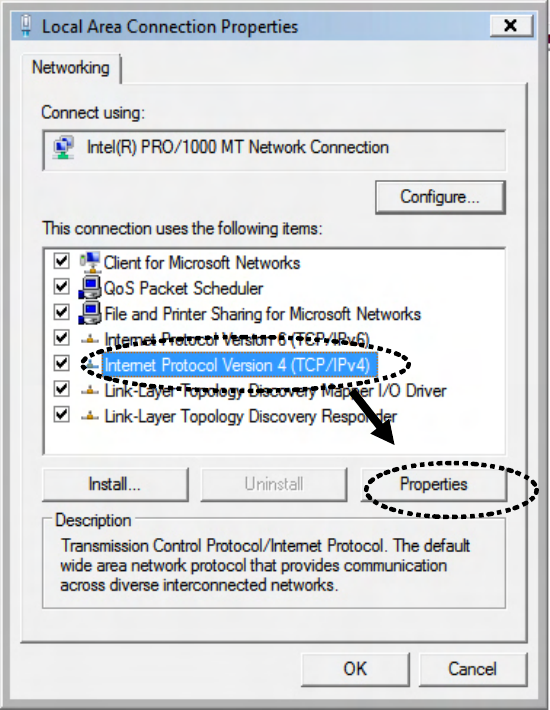Click the QoS Packet Scheduler icon
This screenshot has width=550, height=710.
click(90, 288)
